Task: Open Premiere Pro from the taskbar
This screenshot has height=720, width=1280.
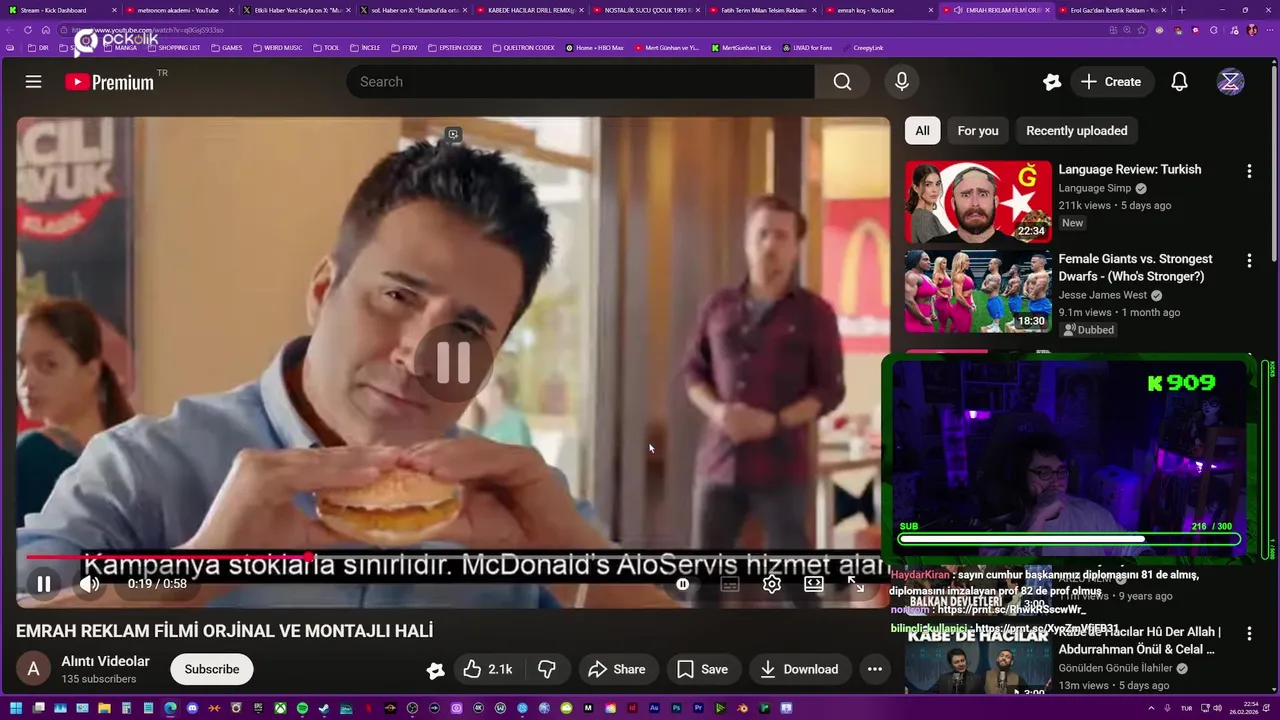Action: pyautogui.click(x=698, y=708)
